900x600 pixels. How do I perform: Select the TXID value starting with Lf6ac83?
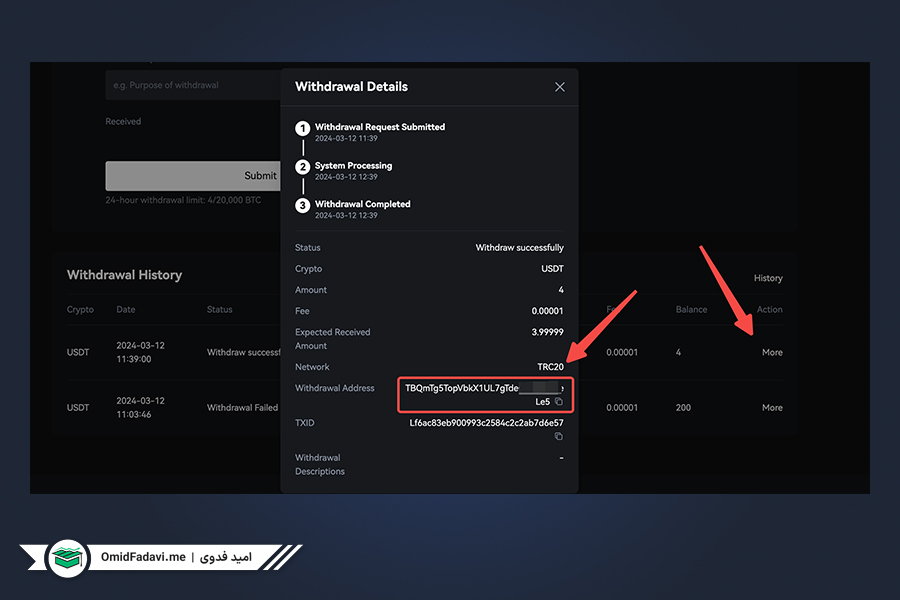tap(486, 423)
